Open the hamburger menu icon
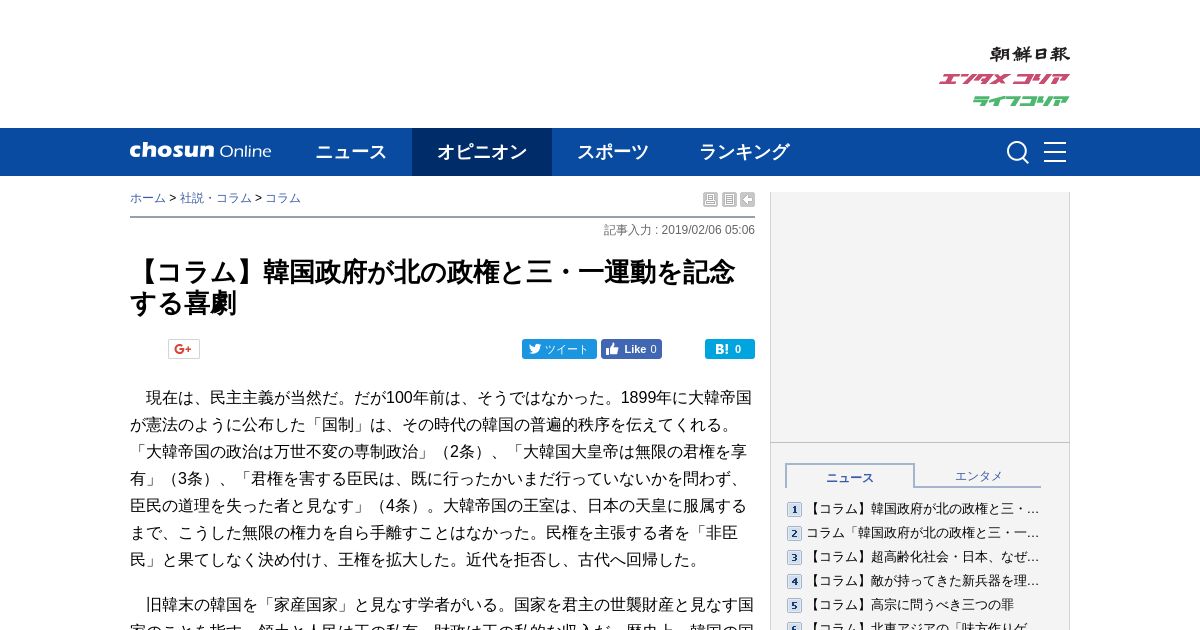This screenshot has height=630, width=1200. pos(1055,152)
